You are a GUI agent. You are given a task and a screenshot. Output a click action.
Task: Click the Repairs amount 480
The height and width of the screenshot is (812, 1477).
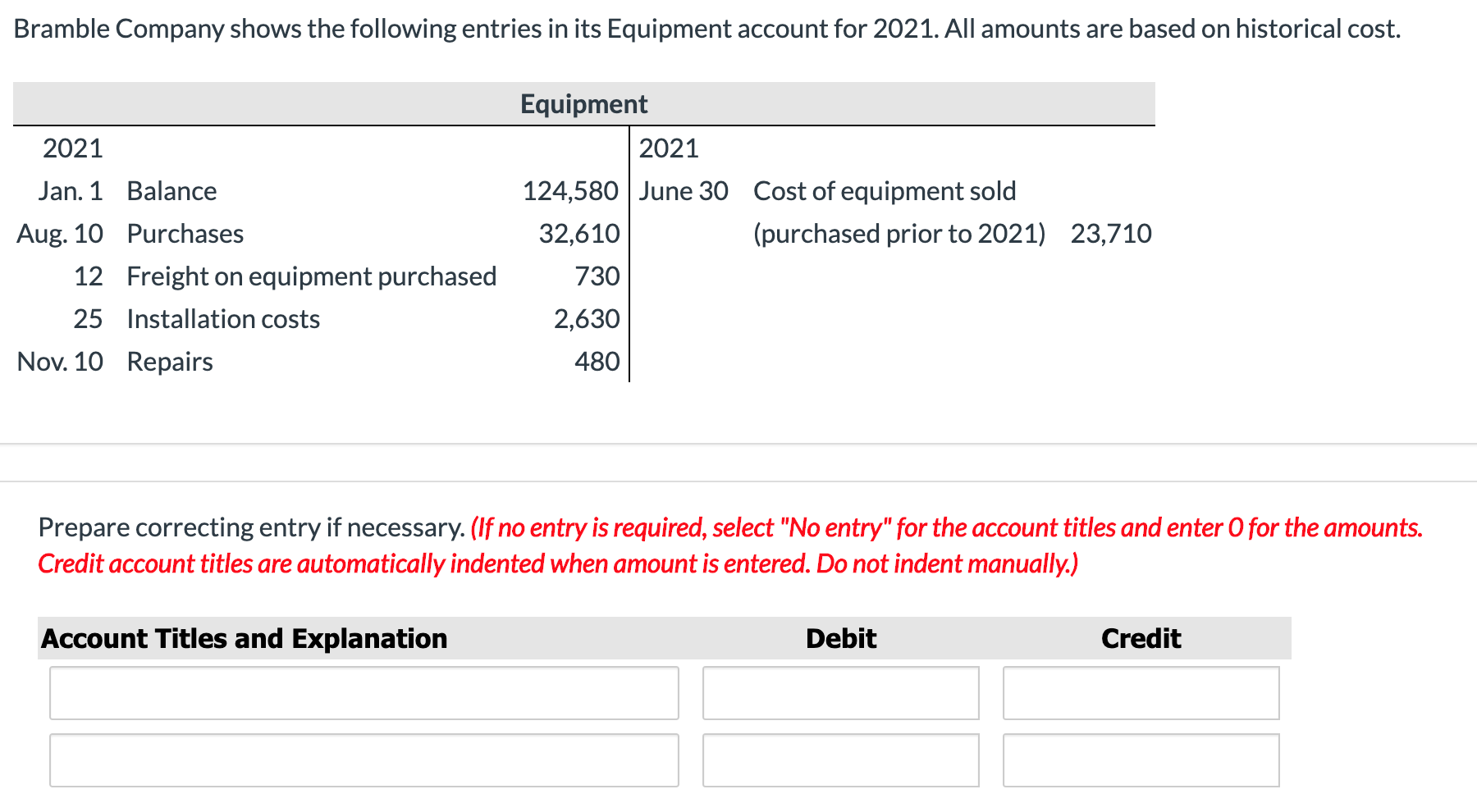pyautogui.click(x=597, y=362)
